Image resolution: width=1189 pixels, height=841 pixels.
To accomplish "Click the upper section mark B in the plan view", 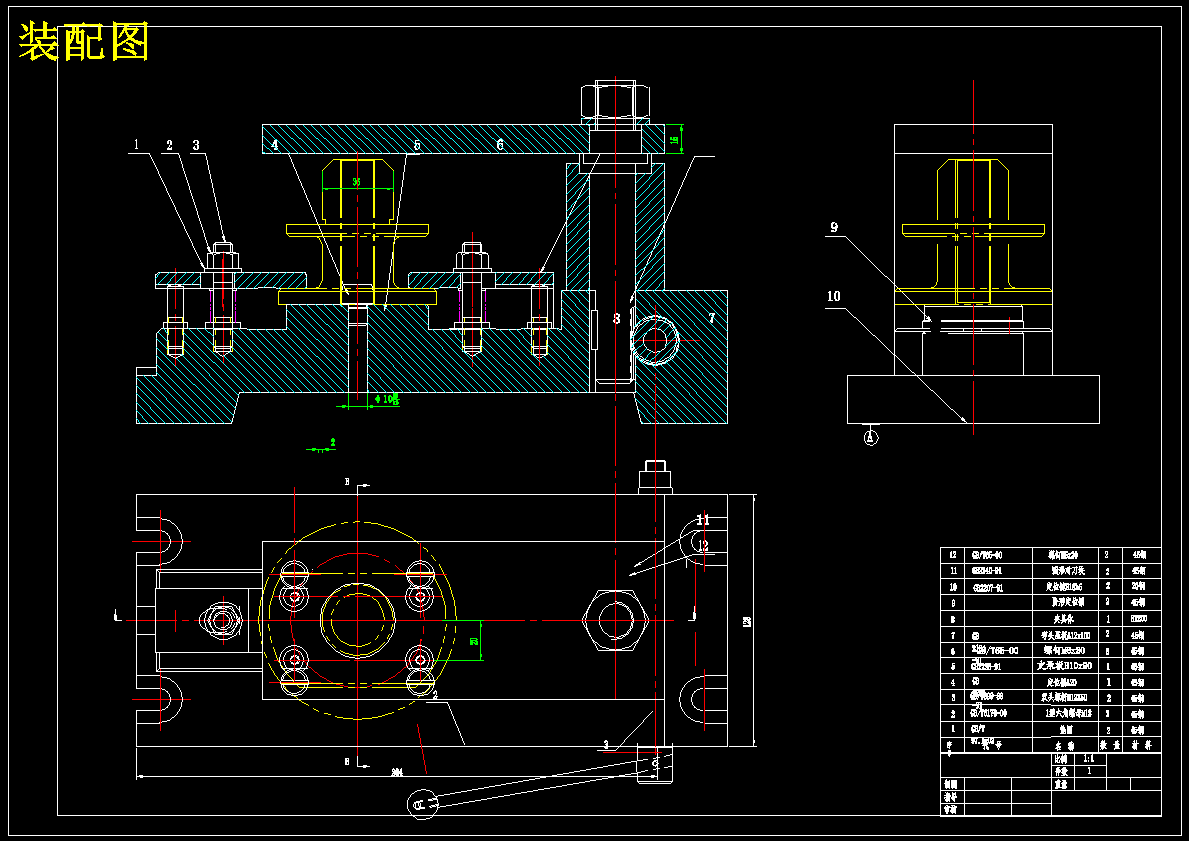I will tap(347, 482).
